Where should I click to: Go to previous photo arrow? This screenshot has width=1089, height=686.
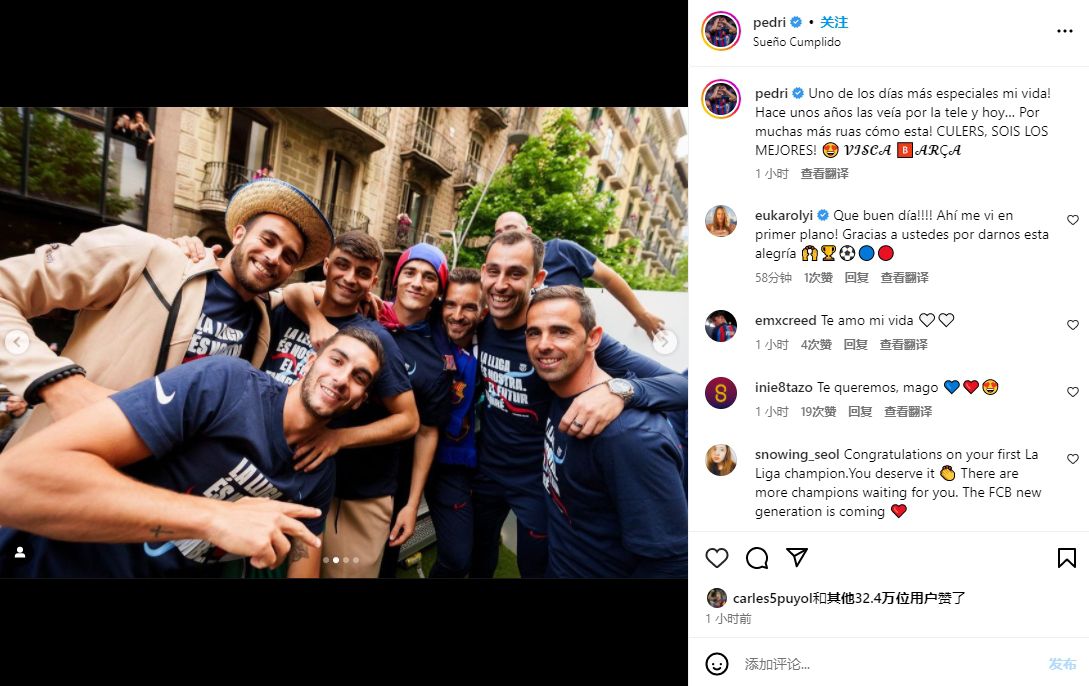(17, 342)
